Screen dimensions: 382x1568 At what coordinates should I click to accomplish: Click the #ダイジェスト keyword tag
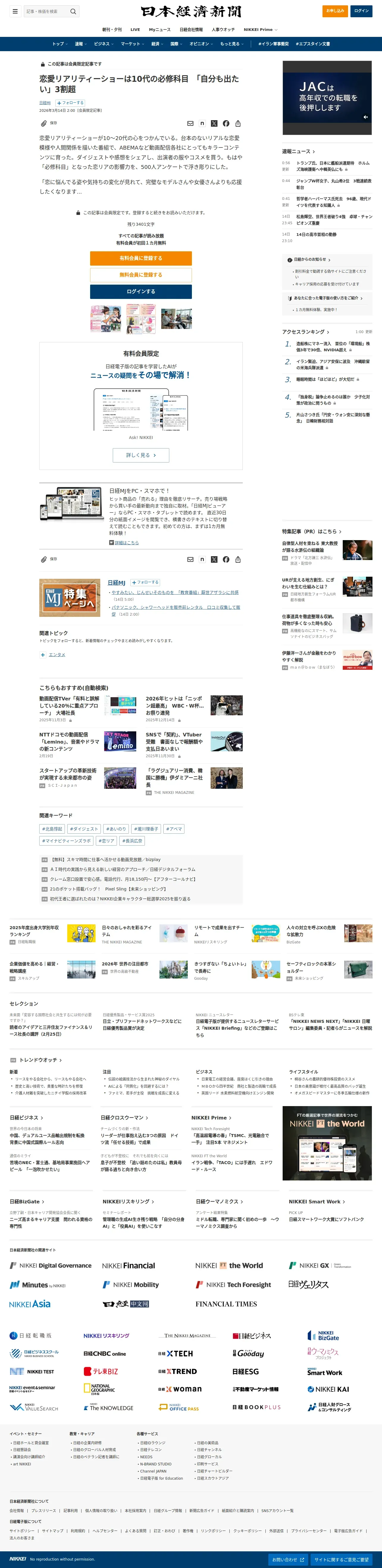pyautogui.click(x=84, y=828)
